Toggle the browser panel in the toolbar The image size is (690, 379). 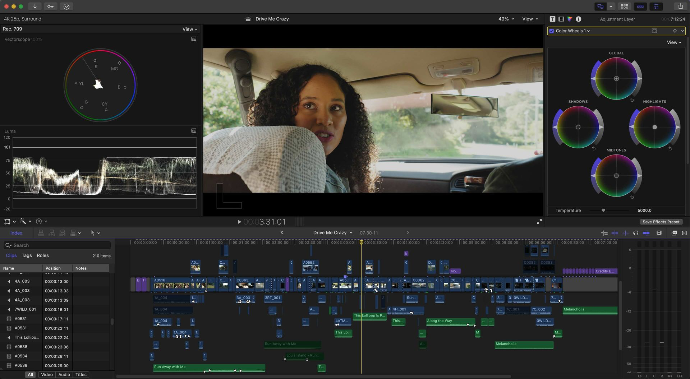coord(624,6)
